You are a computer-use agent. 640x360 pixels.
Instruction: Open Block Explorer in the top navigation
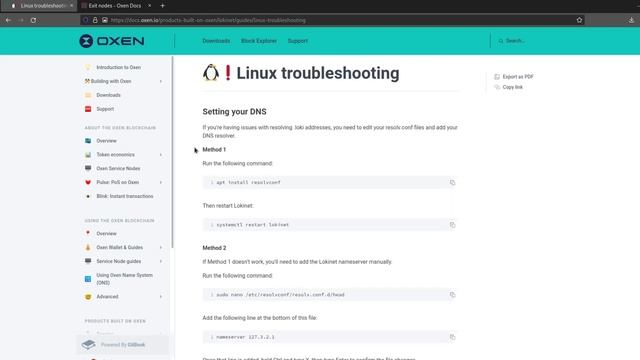click(259, 41)
